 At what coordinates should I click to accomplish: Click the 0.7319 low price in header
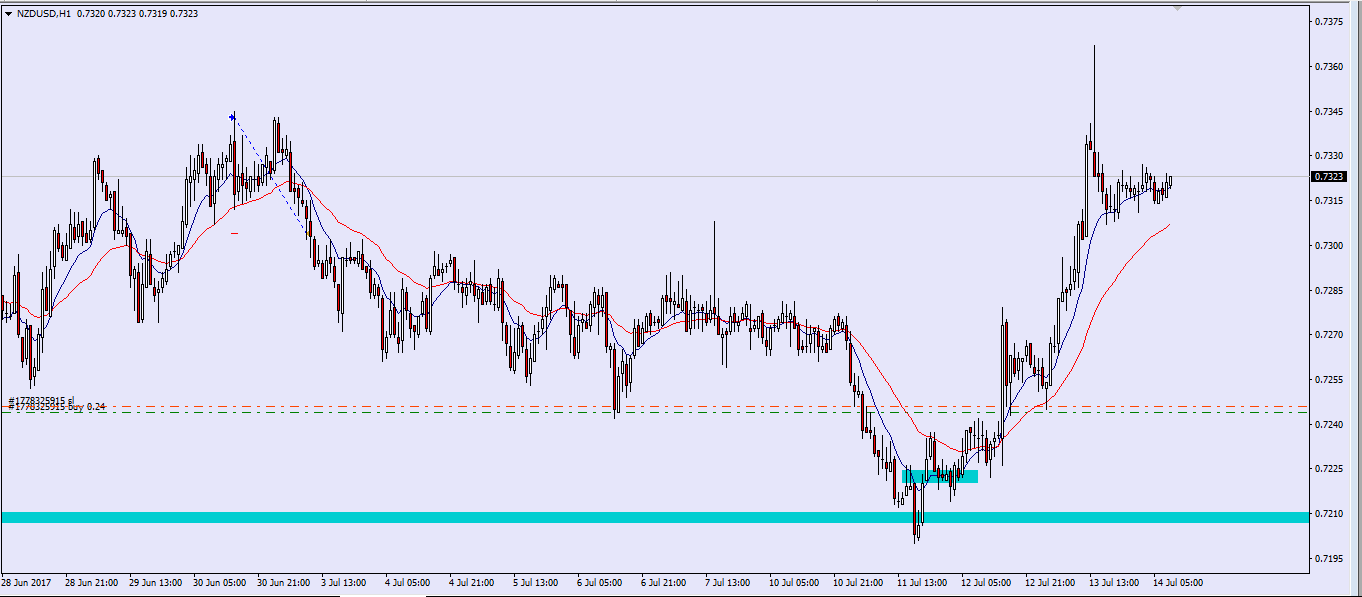tap(152, 15)
